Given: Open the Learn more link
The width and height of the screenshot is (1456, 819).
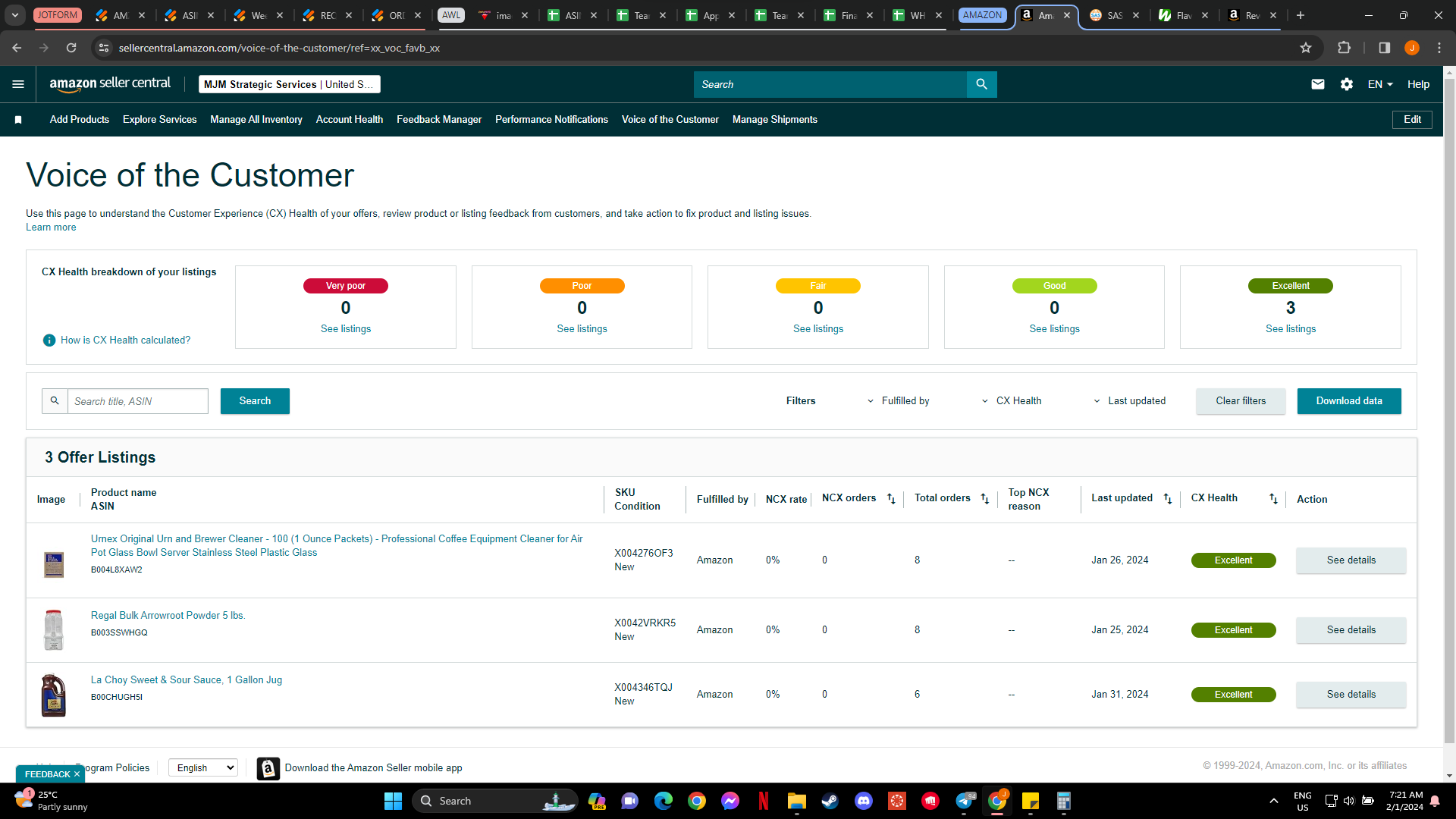Looking at the screenshot, I should tap(51, 227).
